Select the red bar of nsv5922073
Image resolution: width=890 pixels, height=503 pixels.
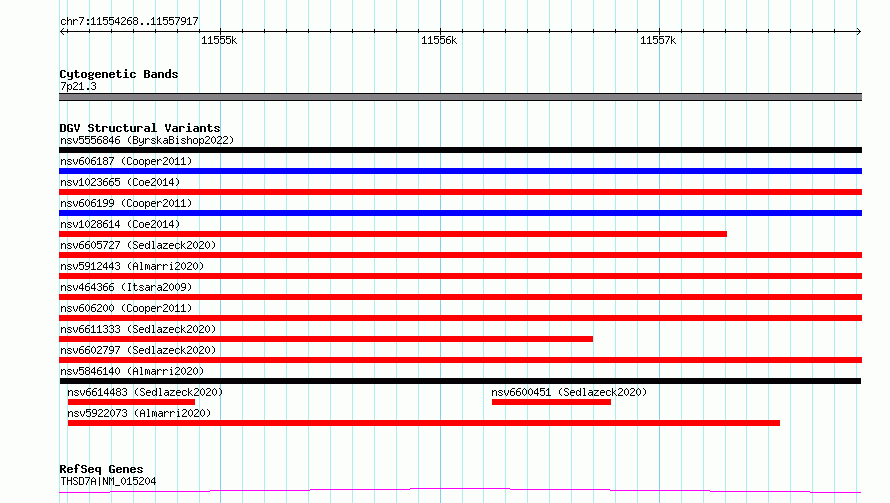pyautogui.click(x=423, y=423)
